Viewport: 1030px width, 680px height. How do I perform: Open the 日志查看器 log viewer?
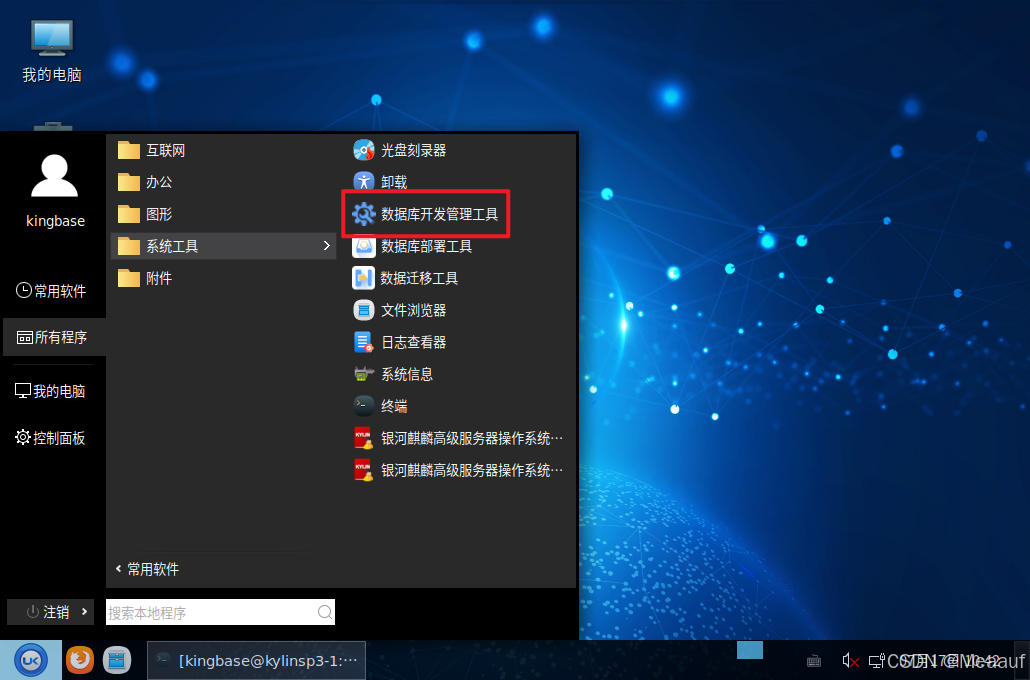click(399, 342)
